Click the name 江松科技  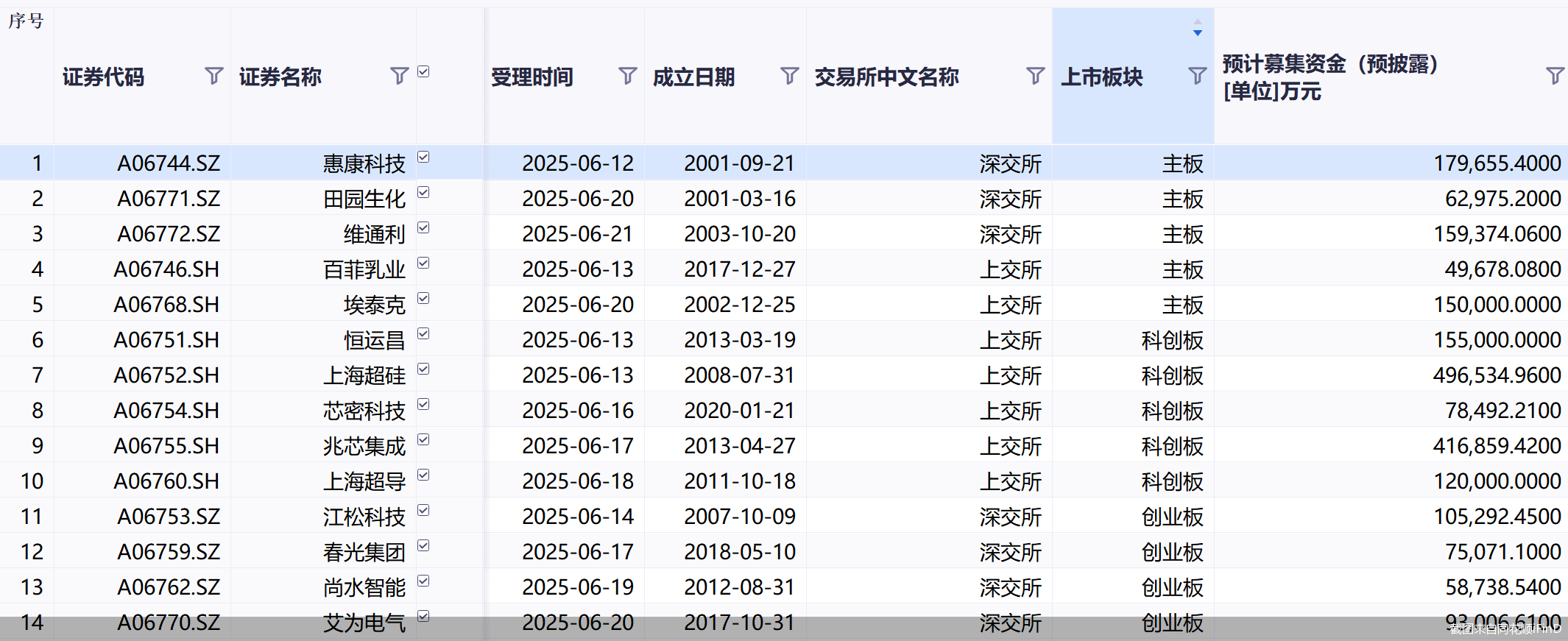pyautogui.click(x=364, y=517)
